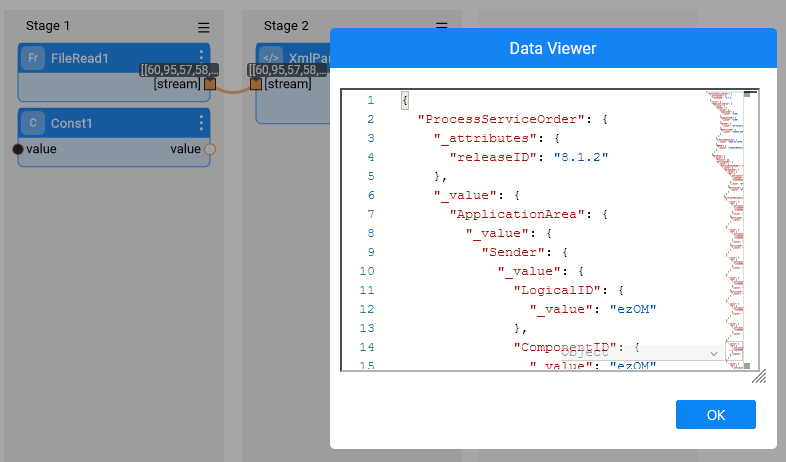Image resolution: width=786 pixels, height=462 pixels.
Task: Open the Object type dropdown
Action: click(x=640, y=353)
